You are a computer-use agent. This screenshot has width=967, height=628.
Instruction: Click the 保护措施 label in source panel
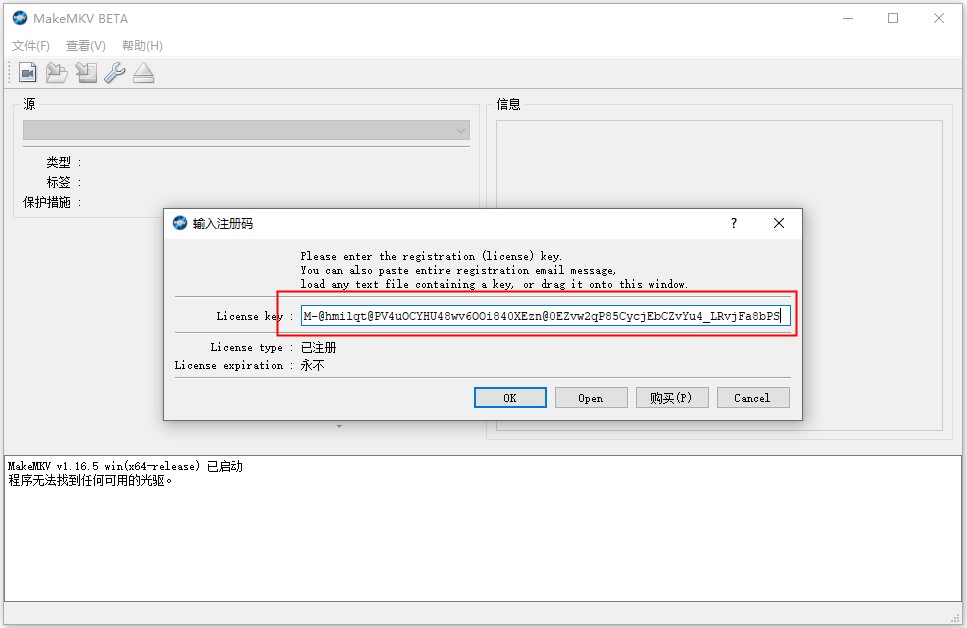[x=47, y=202]
